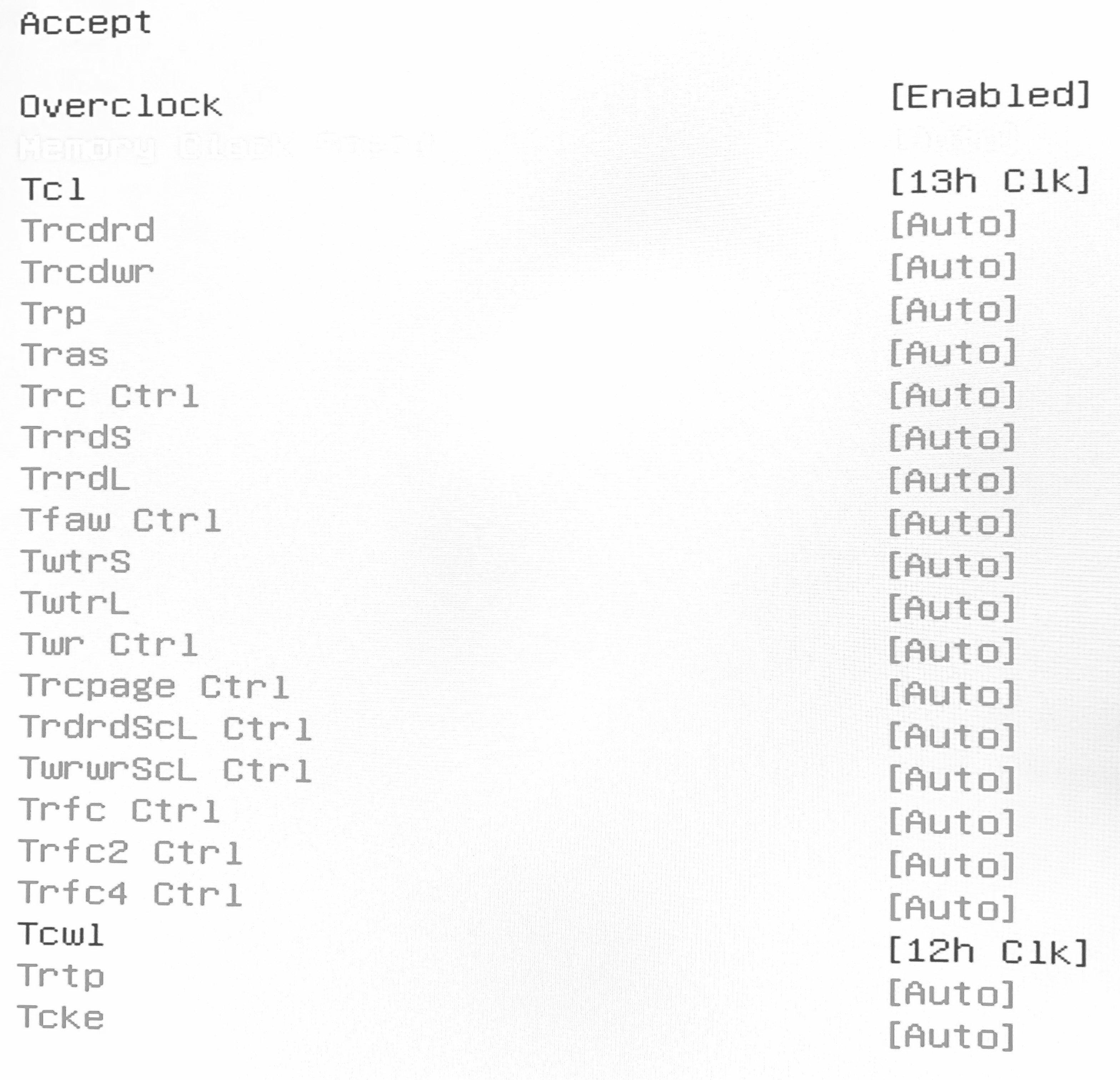Change the TrrdL [Auto] value
Screen dimensions: 1120x1080
[952, 480]
